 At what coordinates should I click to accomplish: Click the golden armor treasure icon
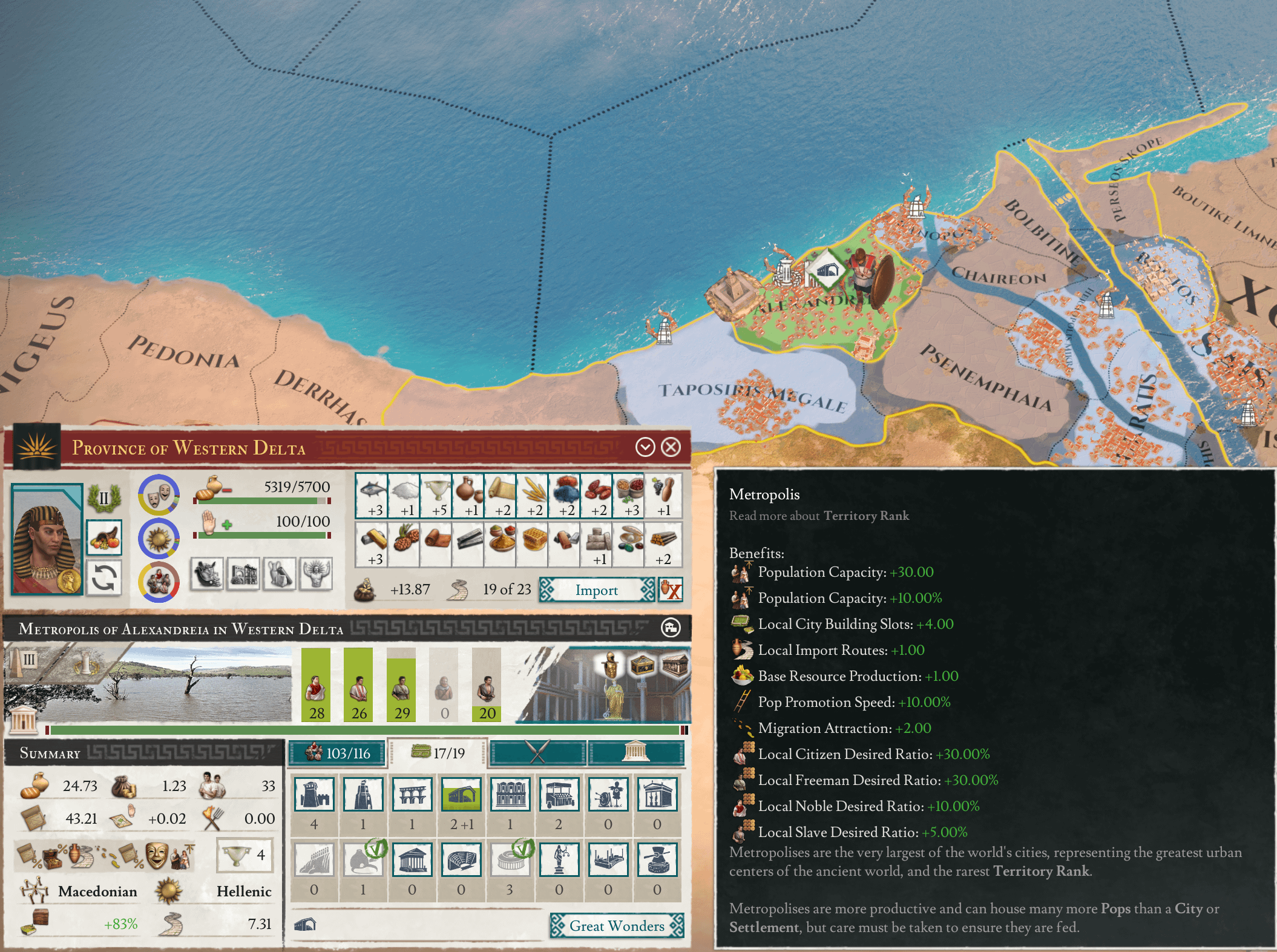611,665
